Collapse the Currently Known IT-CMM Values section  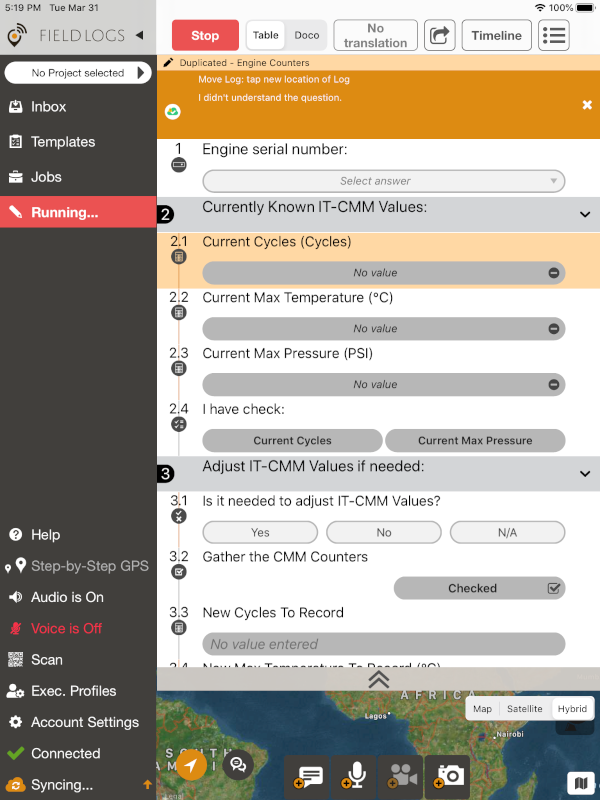(585, 214)
